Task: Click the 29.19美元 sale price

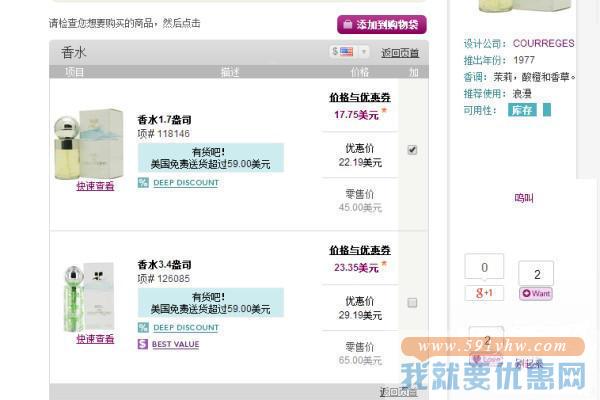Action: point(360,315)
